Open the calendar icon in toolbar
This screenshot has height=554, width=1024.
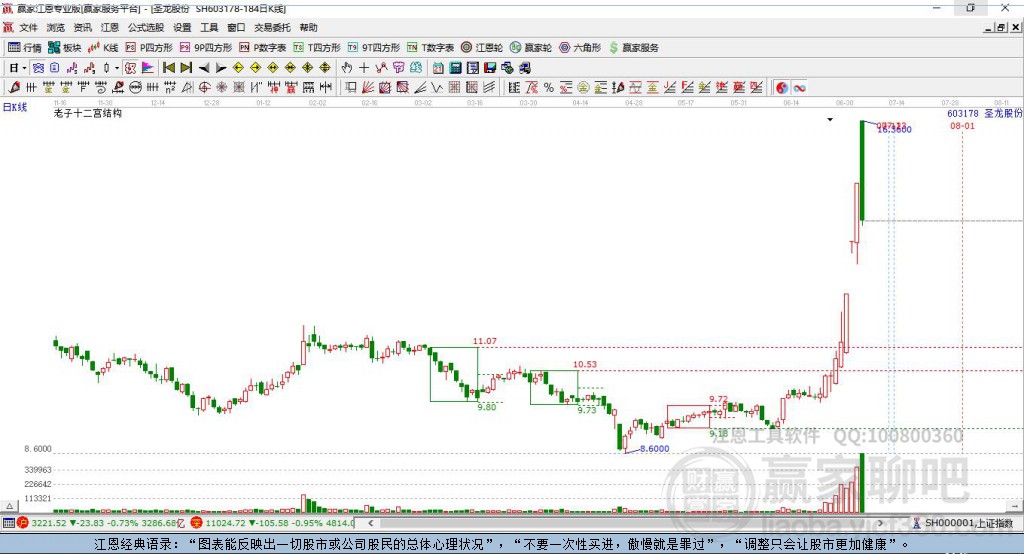pos(438,68)
